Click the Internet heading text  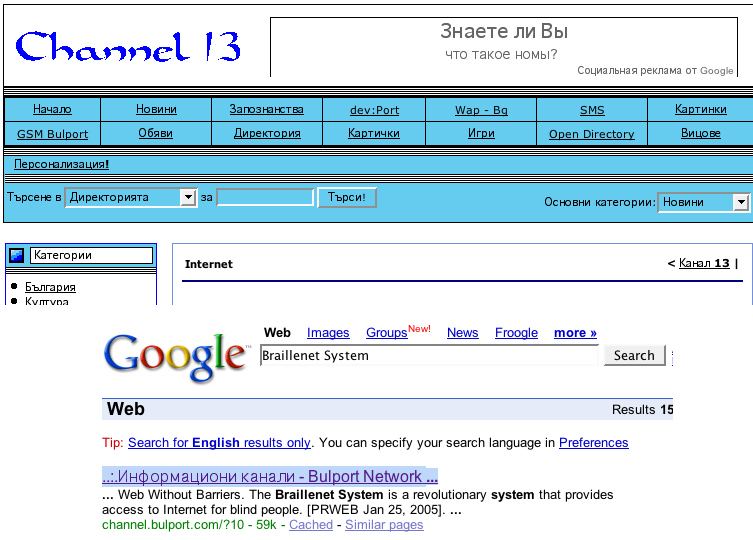(208, 264)
